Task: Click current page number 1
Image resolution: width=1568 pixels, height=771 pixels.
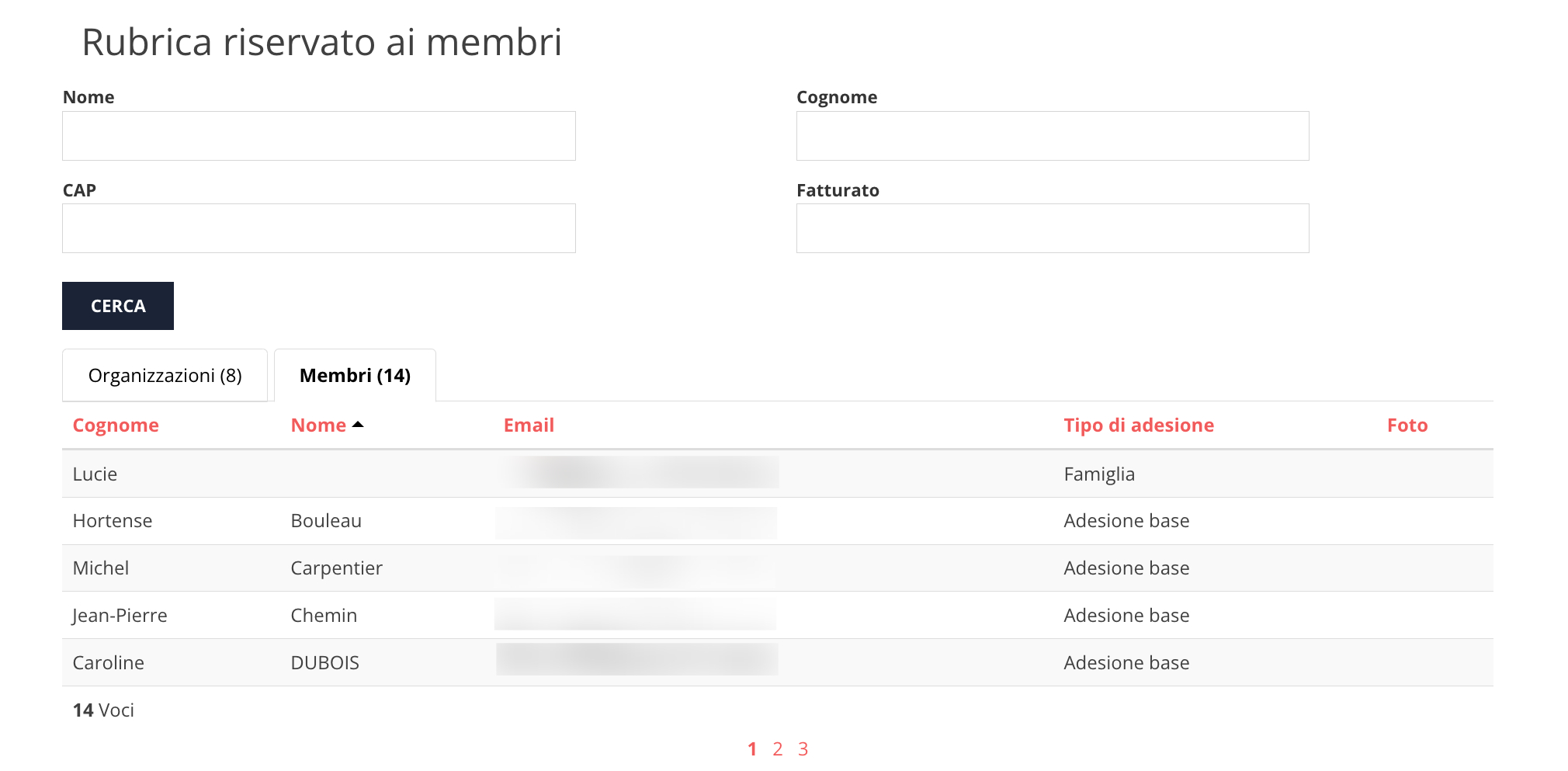Action: pyautogui.click(x=751, y=749)
